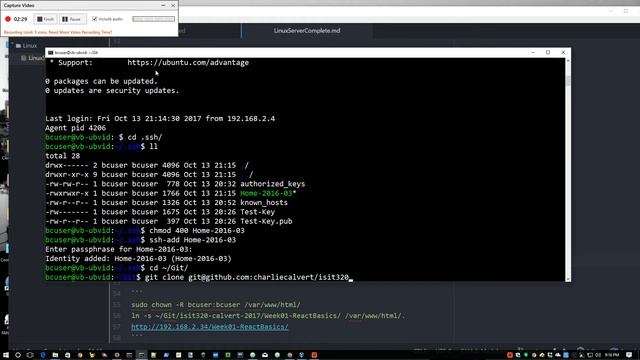640x360 pixels.
Task: Switch to the LinuxServerComplete.md tab
Action: (x=307, y=31)
